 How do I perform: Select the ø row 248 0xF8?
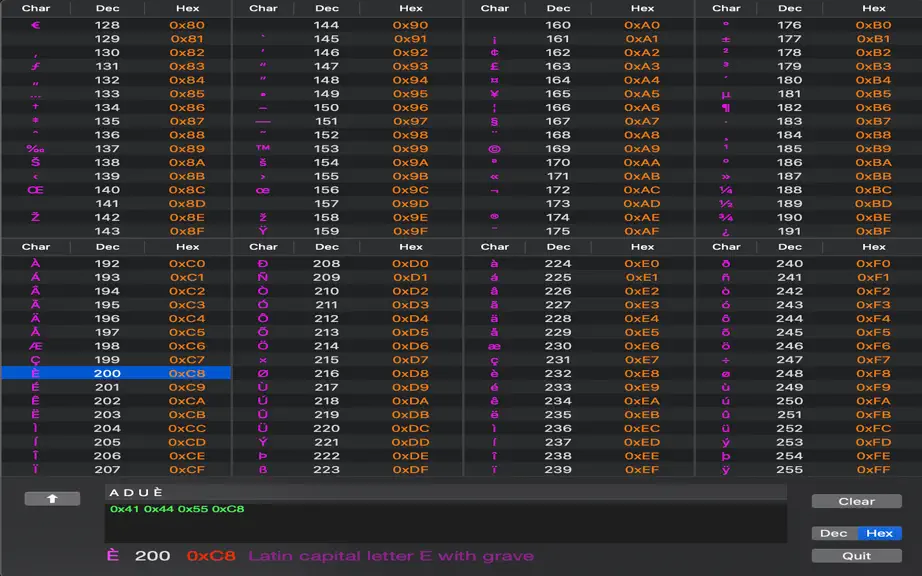click(809, 373)
